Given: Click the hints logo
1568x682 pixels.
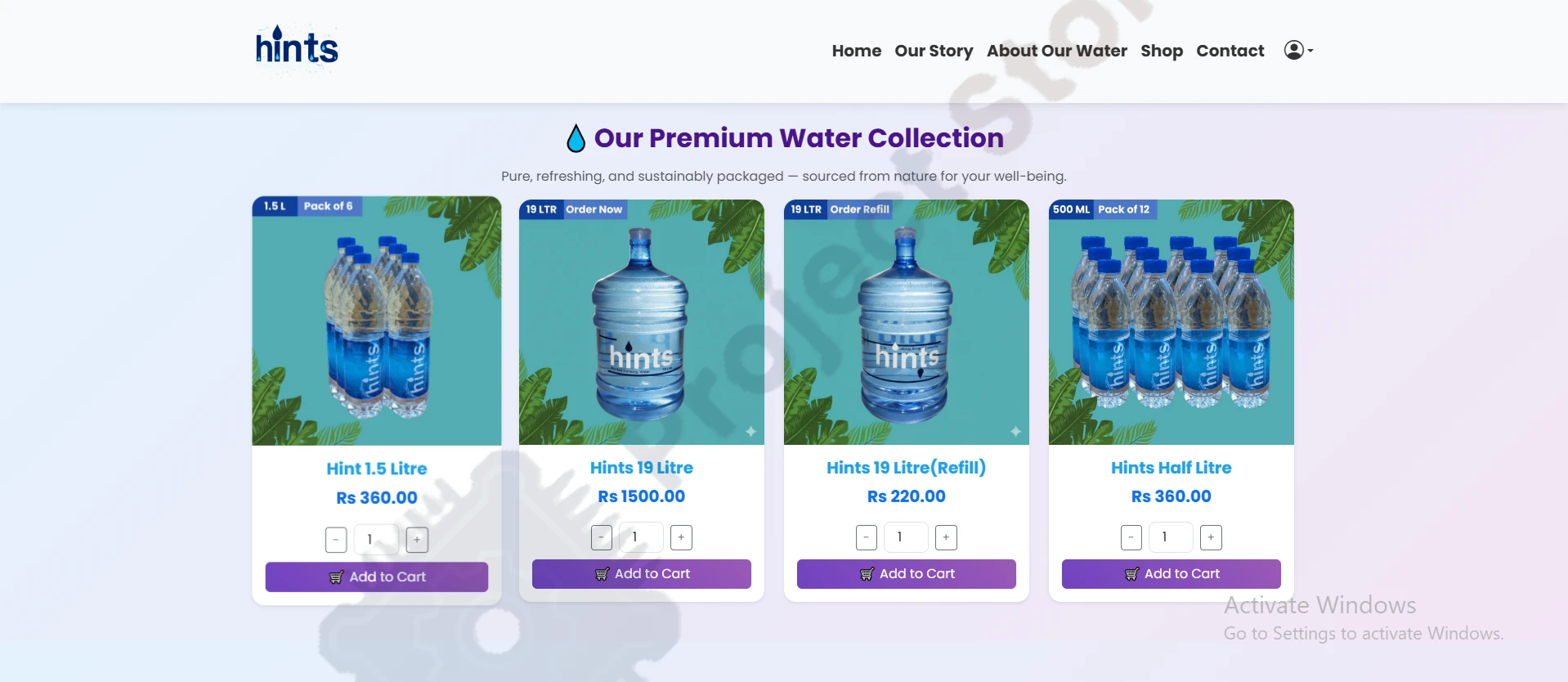Looking at the screenshot, I should click(295, 49).
